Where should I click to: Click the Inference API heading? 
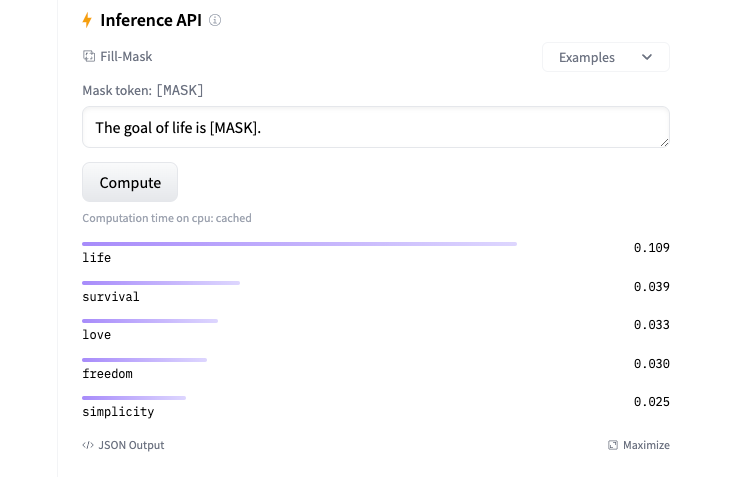(151, 20)
